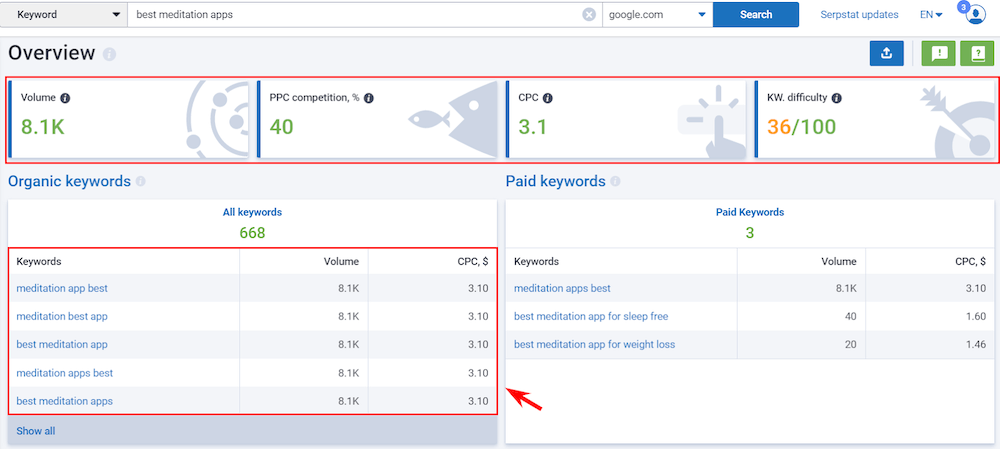
Task: Click the info icon next to Volume
Action: 65,99
